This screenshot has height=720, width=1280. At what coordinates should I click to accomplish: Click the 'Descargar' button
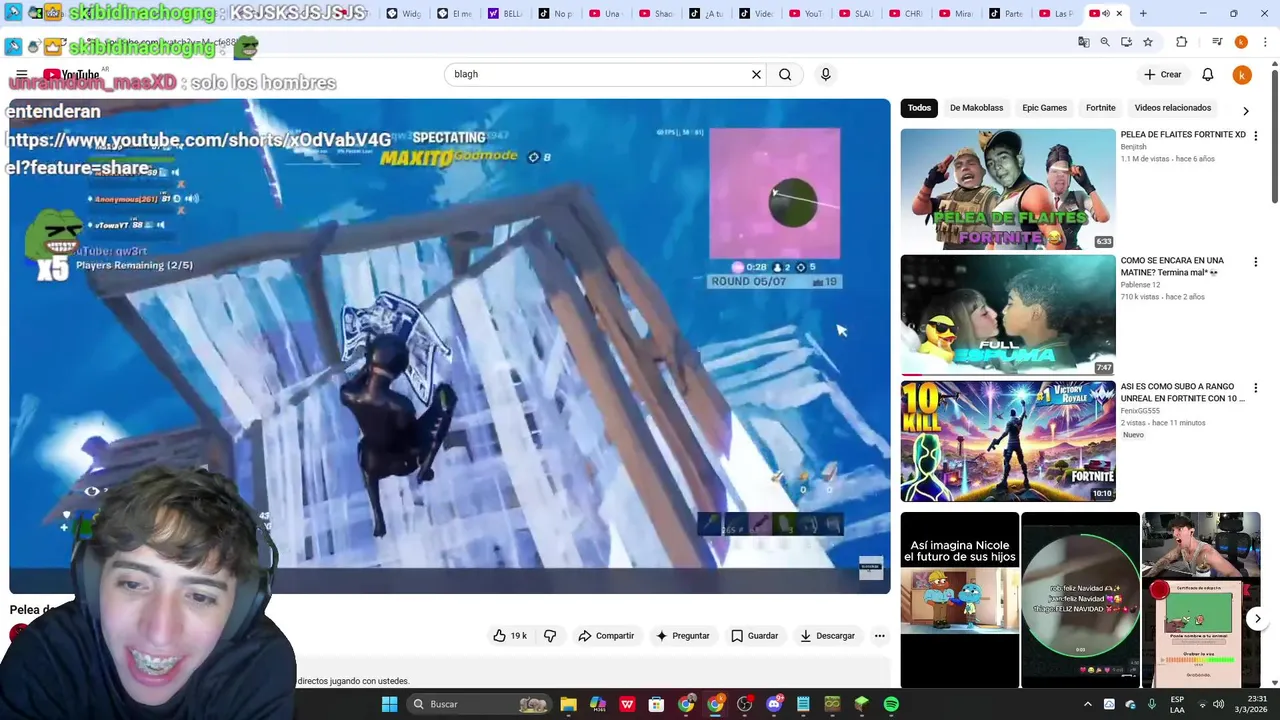point(827,636)
